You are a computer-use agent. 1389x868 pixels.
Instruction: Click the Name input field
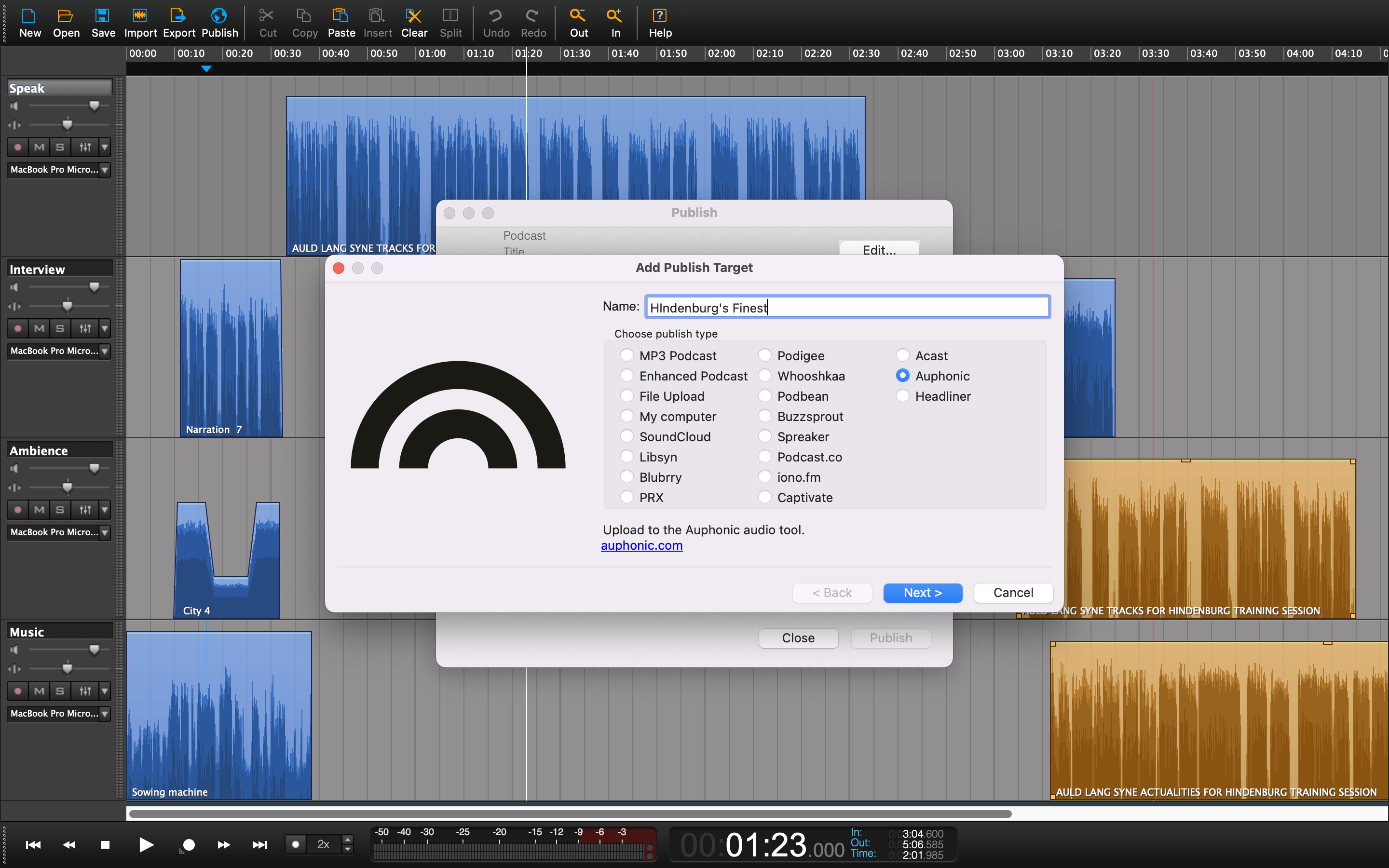pos(847,307)
